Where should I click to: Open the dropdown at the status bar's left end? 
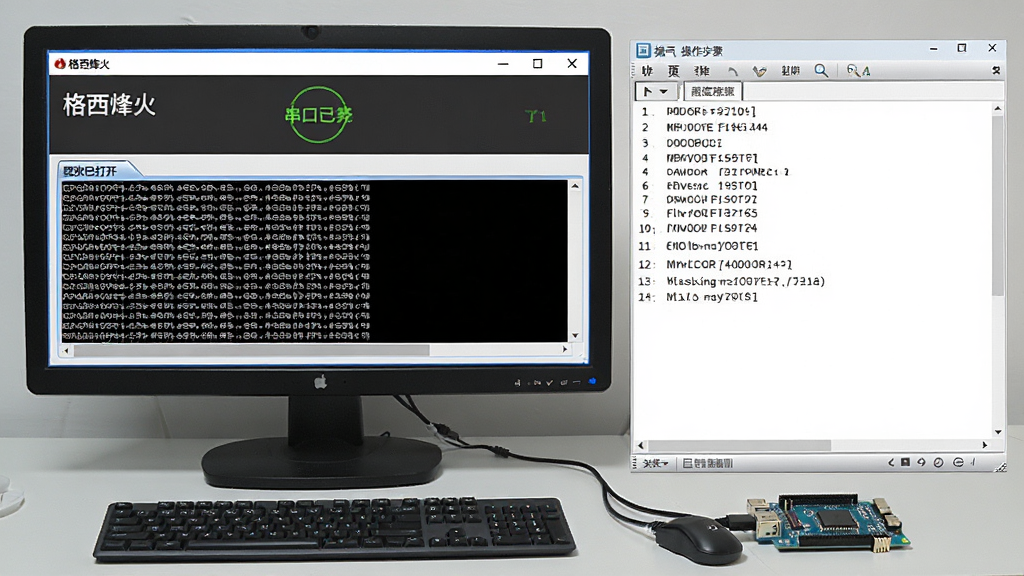[x=655, y=463]
